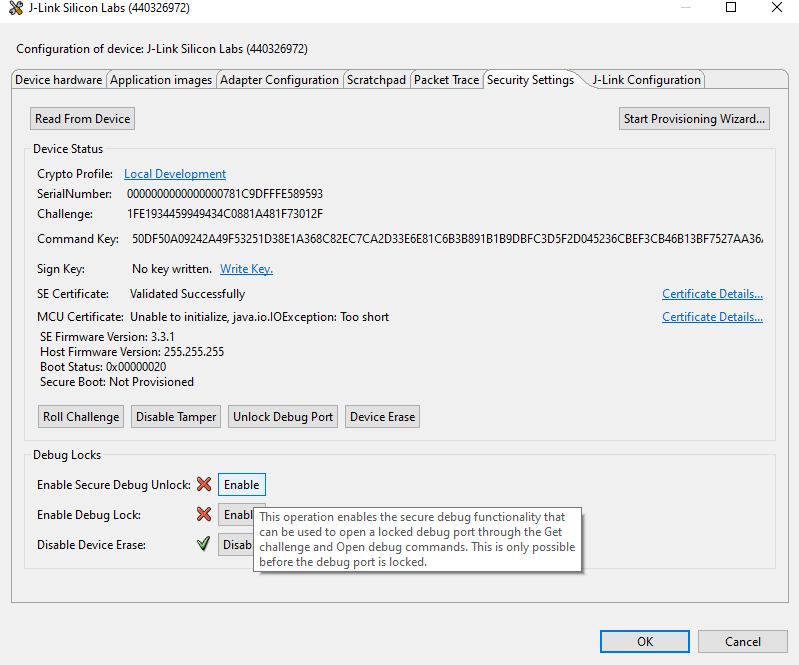Open SE Certificate Details link

coord(712,294)
